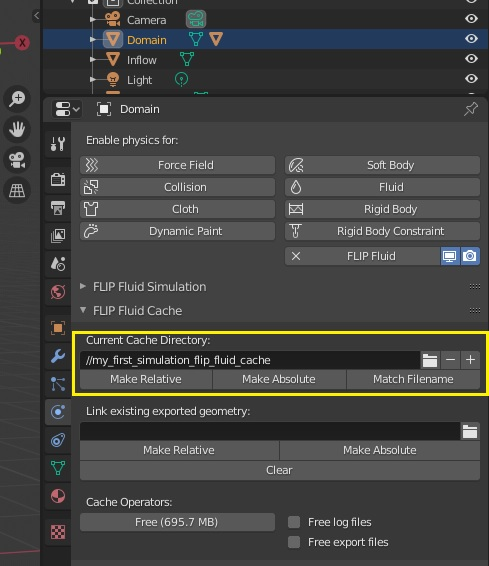The image size is (489, 566).
Task: Select the Physics properties tab
Action: tap(58, 412)
